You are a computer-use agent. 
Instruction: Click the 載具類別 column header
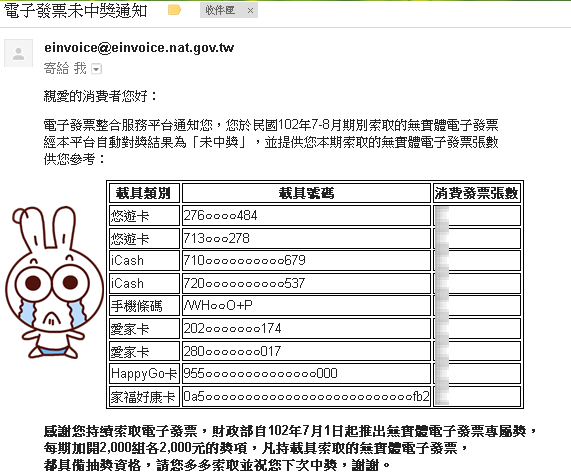(144, 193)
